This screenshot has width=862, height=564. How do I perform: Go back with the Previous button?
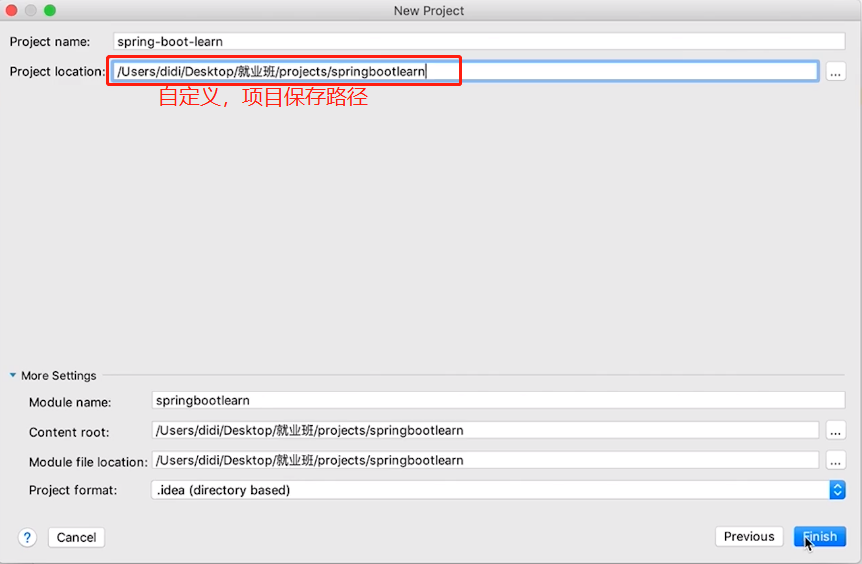(749, 537)
